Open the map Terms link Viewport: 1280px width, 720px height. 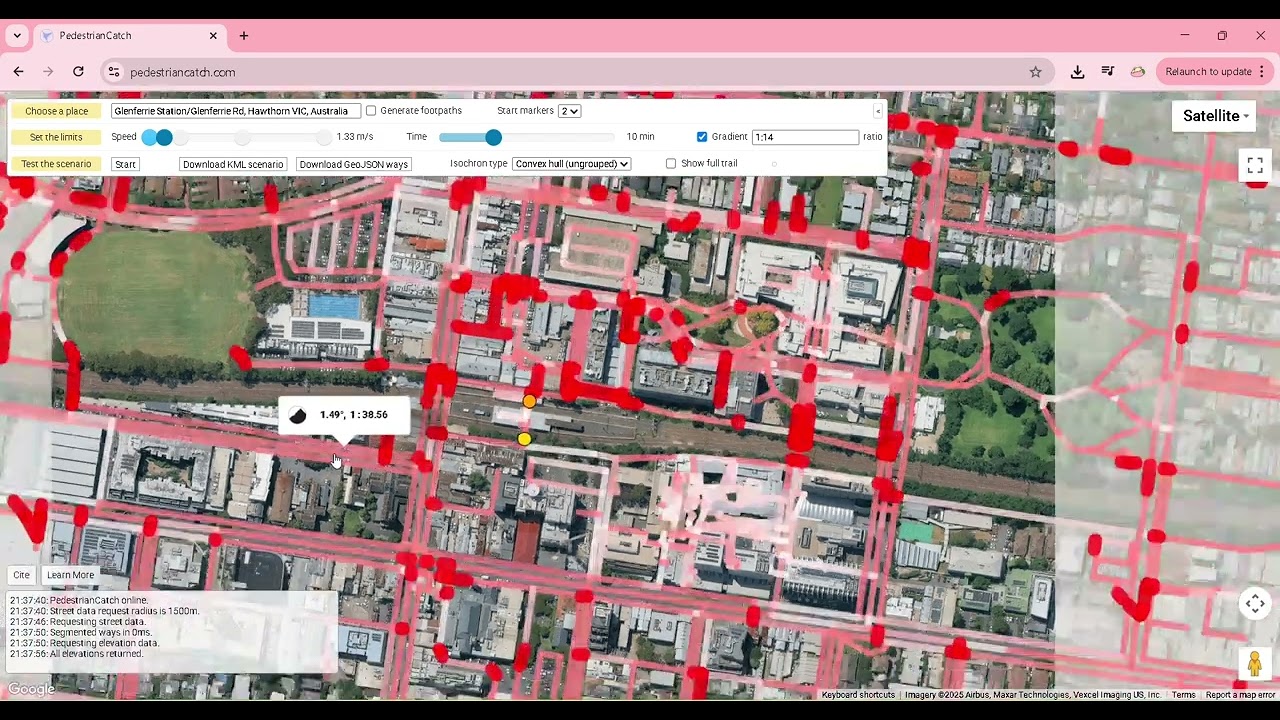tap(1183, 695)
